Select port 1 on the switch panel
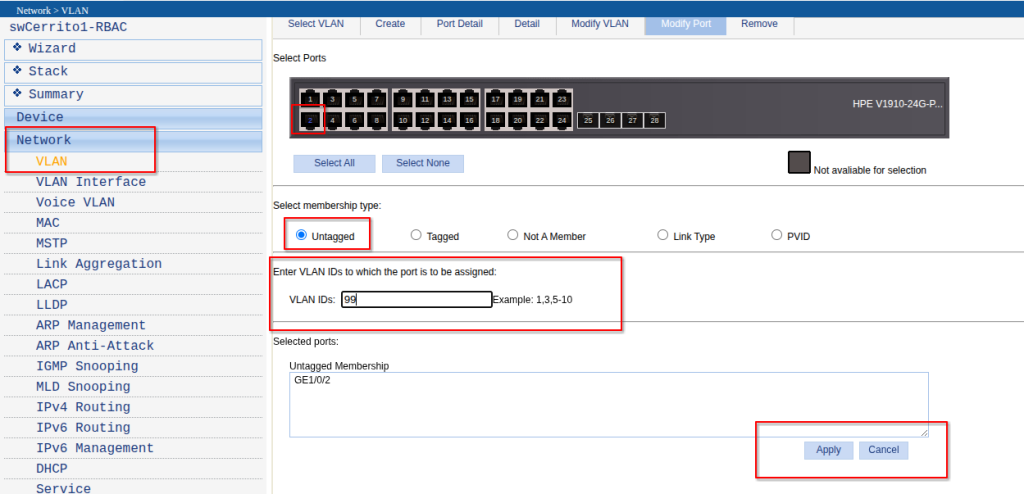1024x494 pixels. [312, 99]
